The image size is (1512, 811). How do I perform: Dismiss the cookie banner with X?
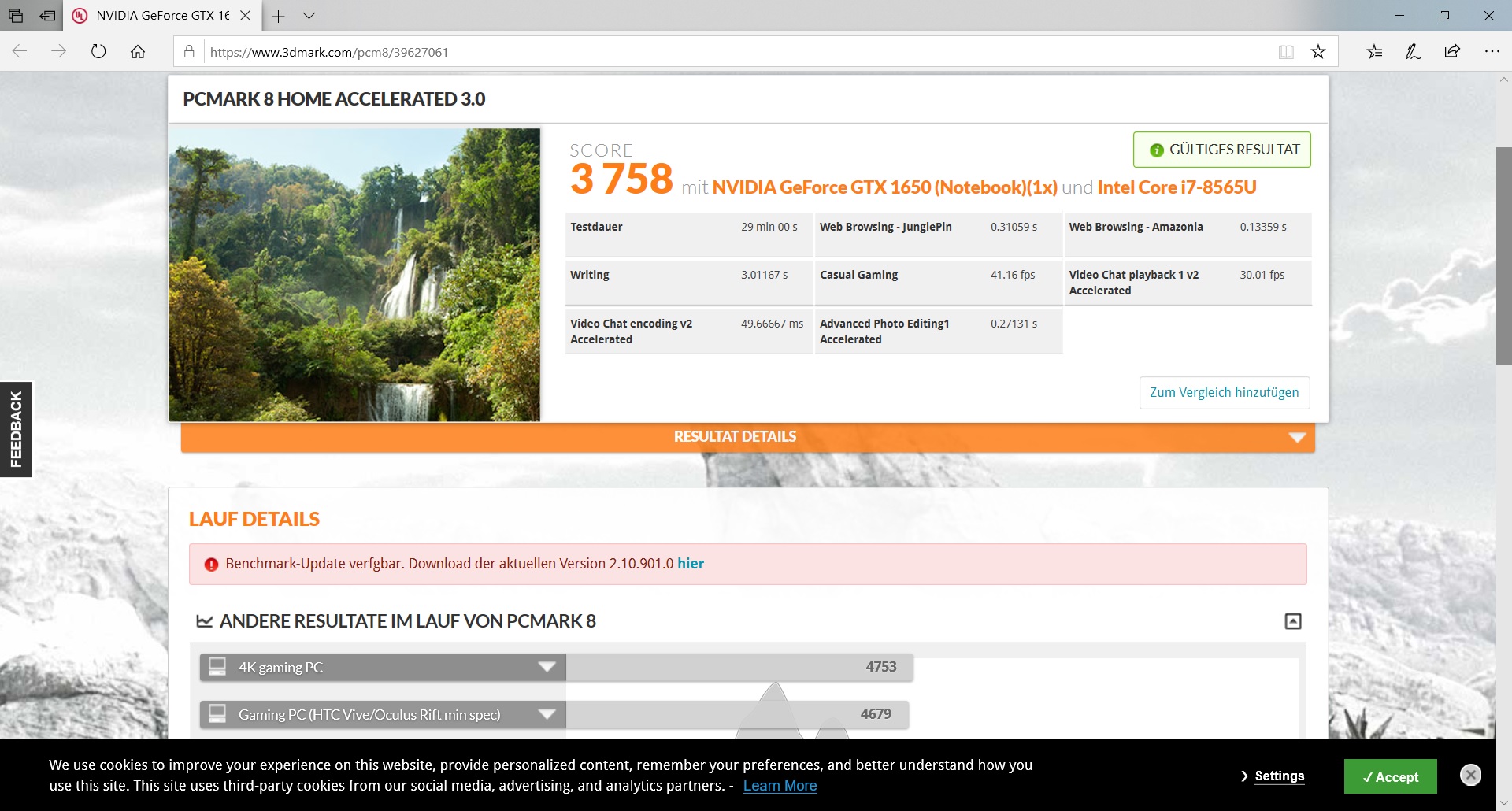1470,775
